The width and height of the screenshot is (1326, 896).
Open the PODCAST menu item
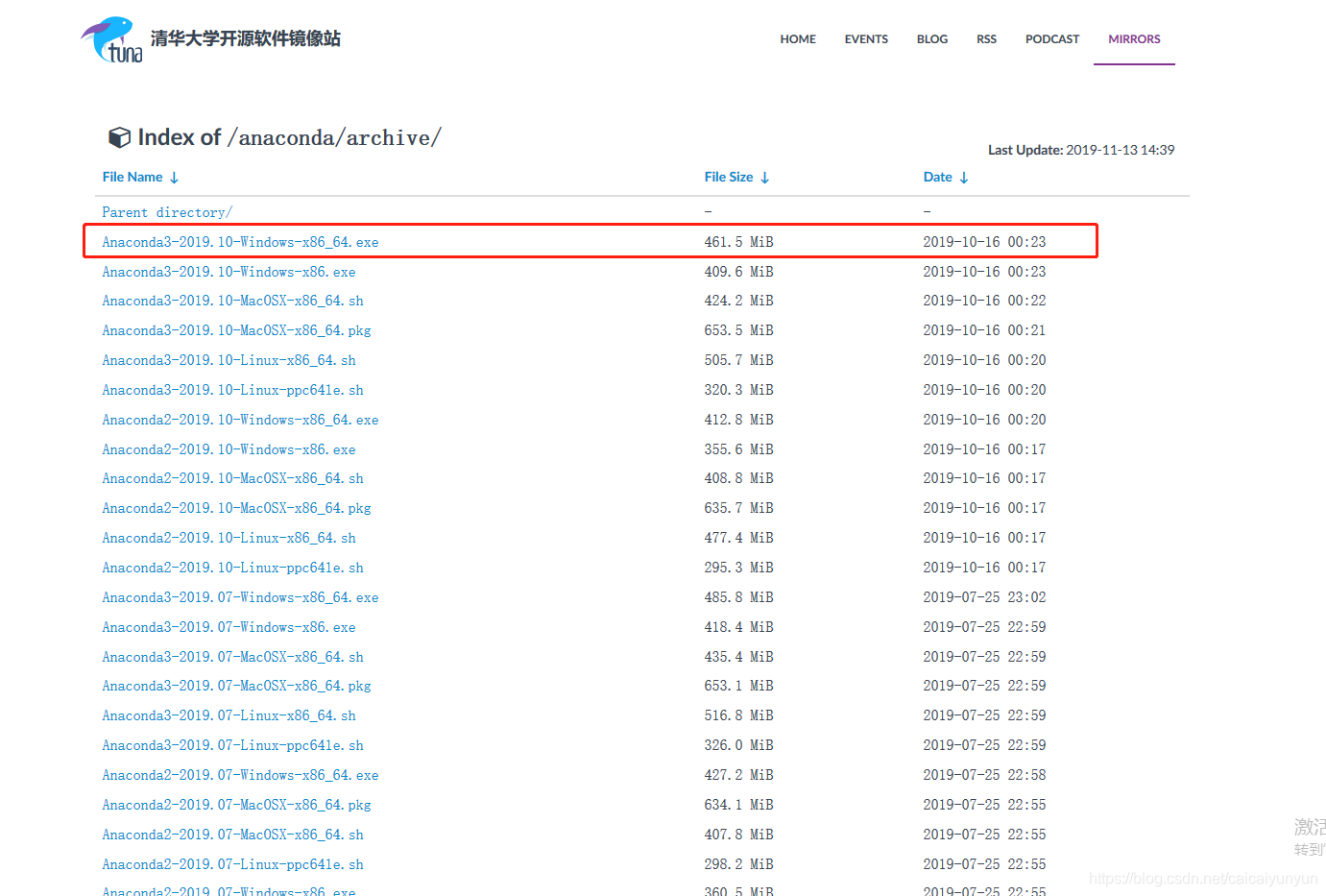click(x=1052, y=39)
